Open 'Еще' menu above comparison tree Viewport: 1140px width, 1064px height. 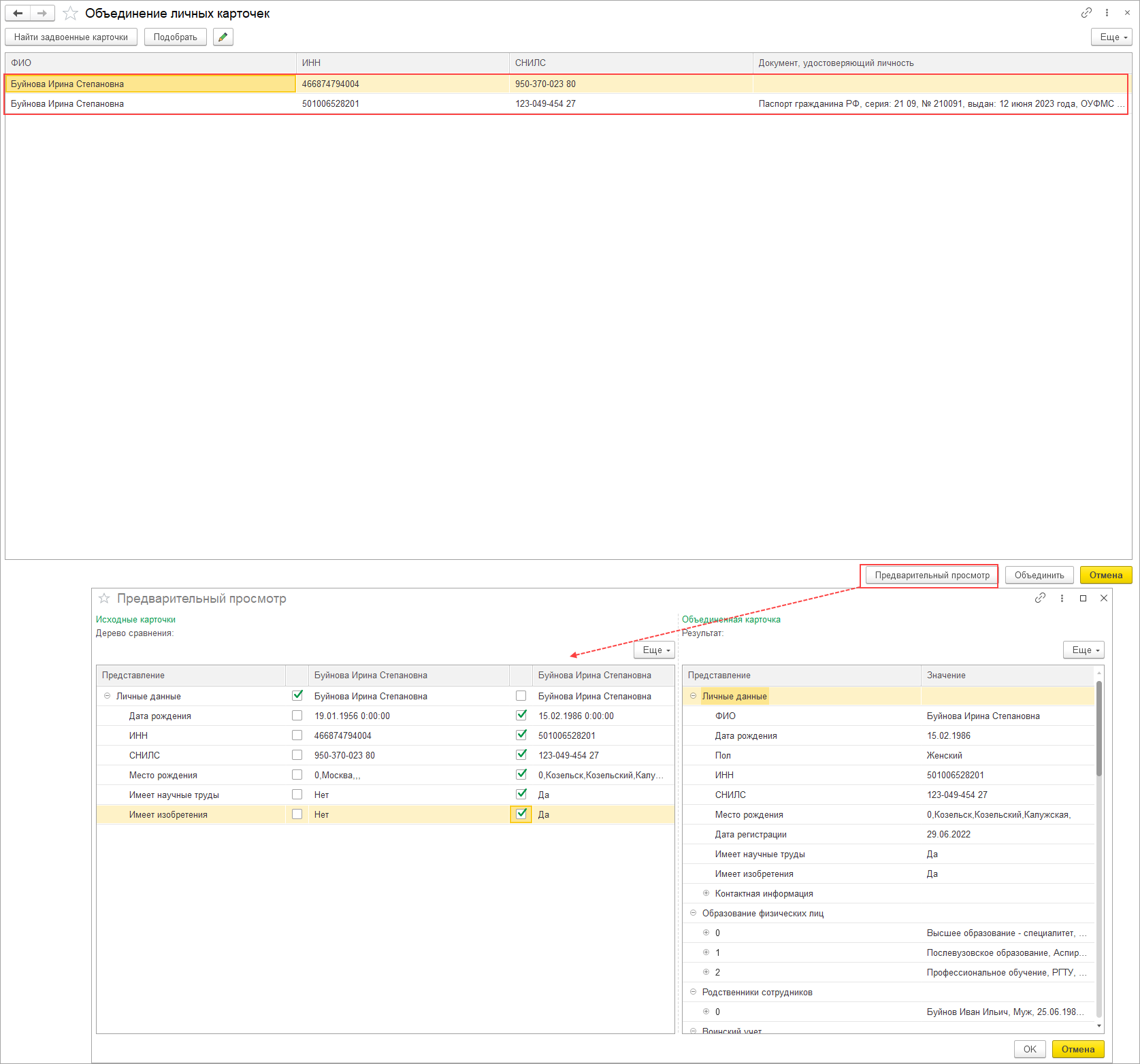coord(654,650)
